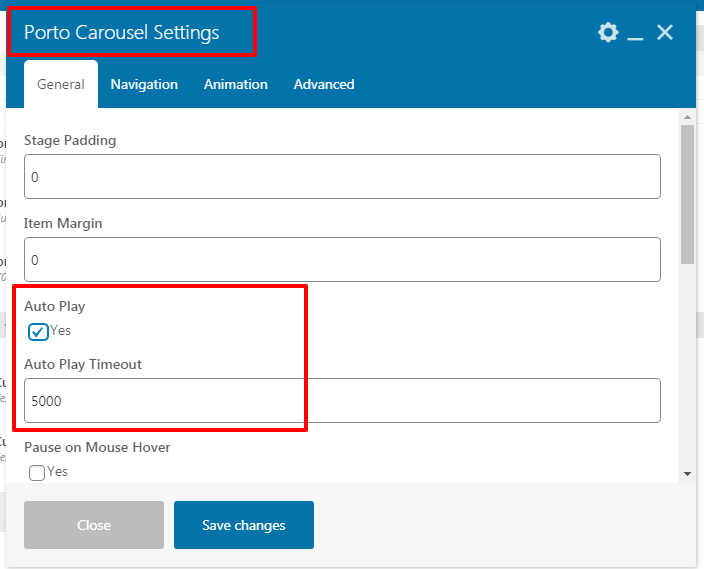The image size is (704, 569).
Task: Click the vertical scrollbar thumb
Action: (687, 195)
